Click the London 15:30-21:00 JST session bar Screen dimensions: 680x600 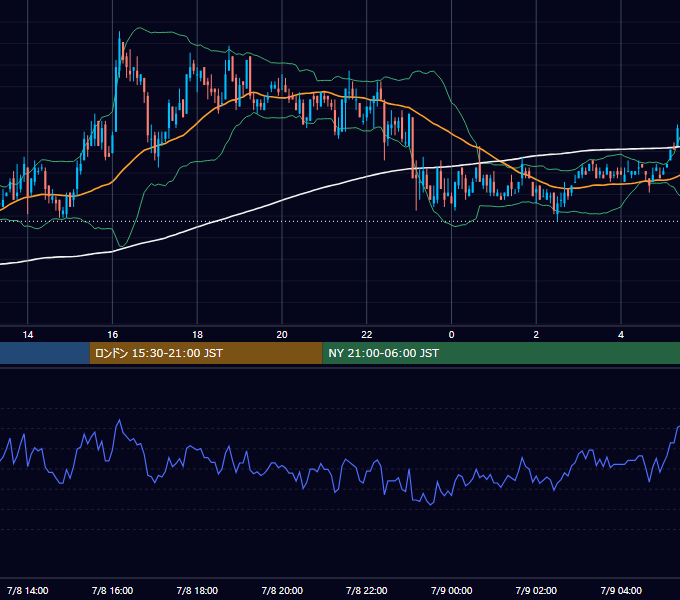(x=206, y=353)
